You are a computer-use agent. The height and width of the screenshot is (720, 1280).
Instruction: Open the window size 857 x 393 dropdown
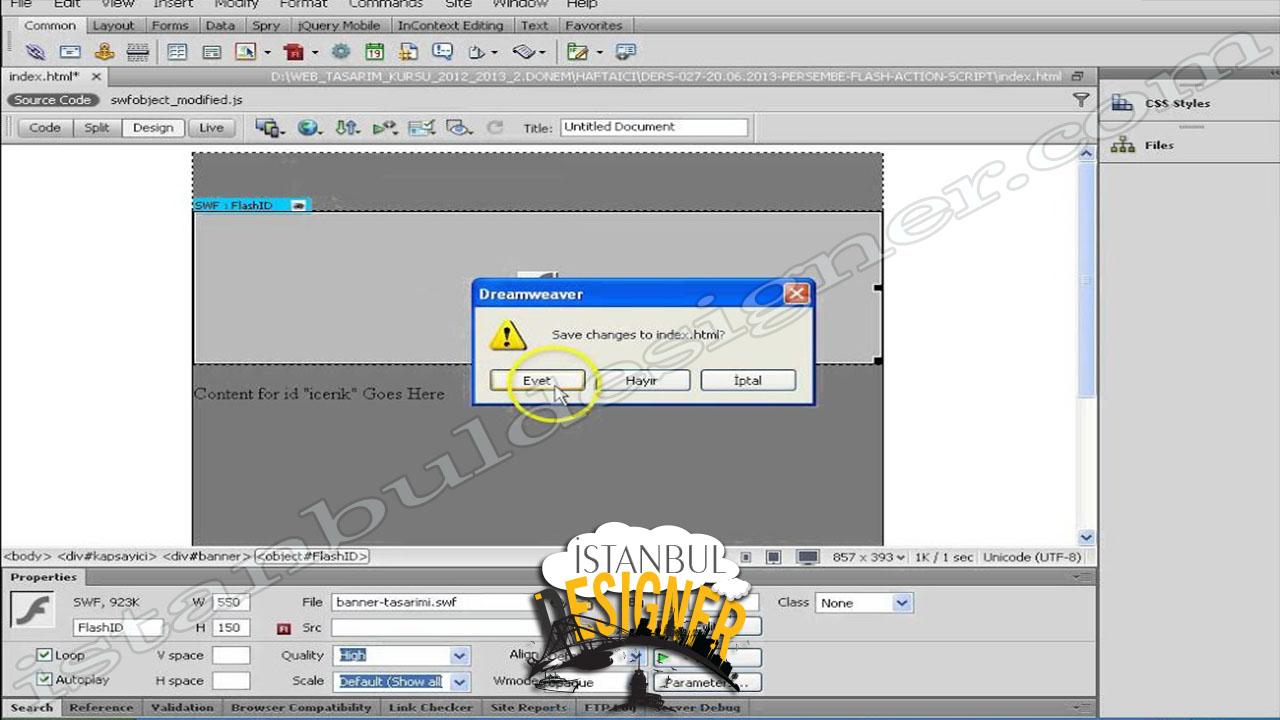(x=869, y=557)
